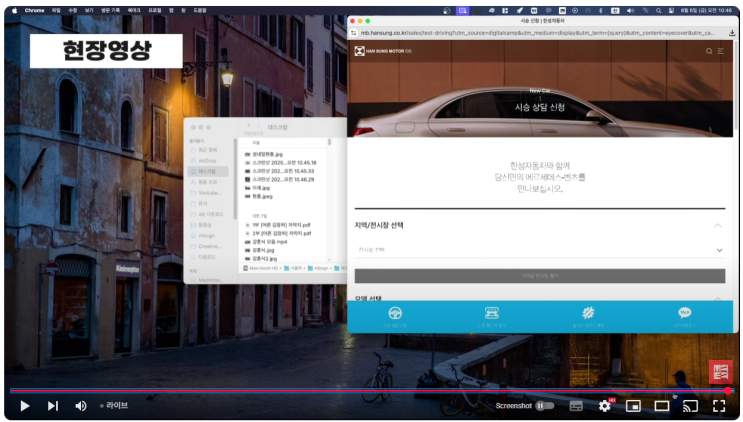Cast video with the cast icon

pyautogui.click(x=690, y=406)
